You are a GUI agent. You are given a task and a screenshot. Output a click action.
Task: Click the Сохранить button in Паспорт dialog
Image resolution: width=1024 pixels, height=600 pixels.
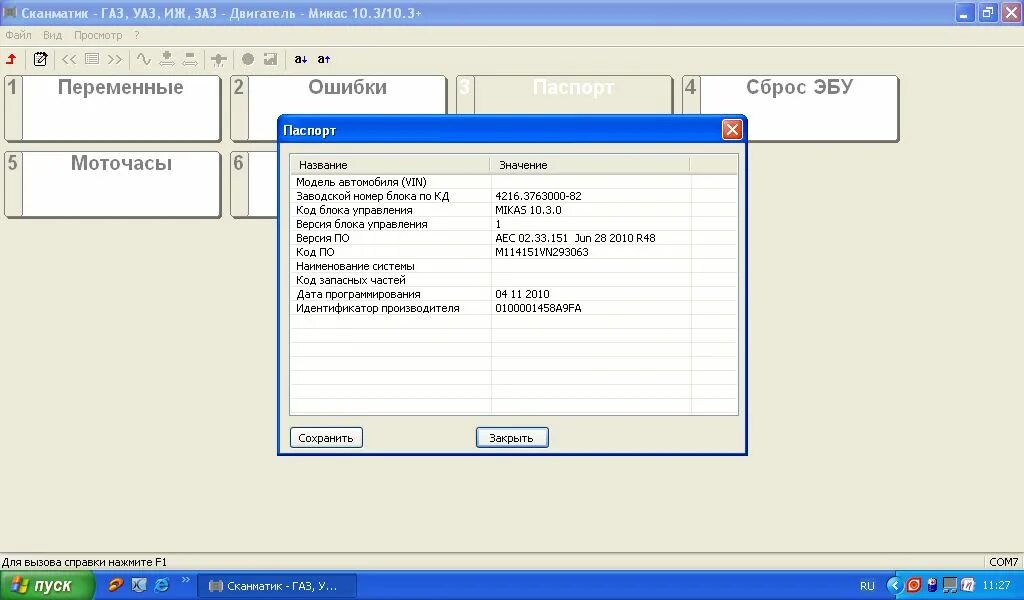pyautogui.click(x=326, y=438)
